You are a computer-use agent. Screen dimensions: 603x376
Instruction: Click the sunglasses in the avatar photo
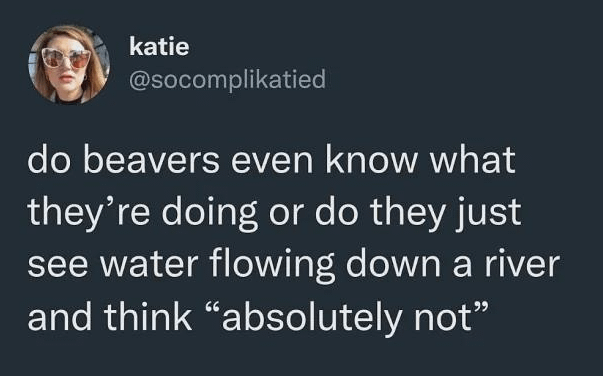(x=66, y=58)
